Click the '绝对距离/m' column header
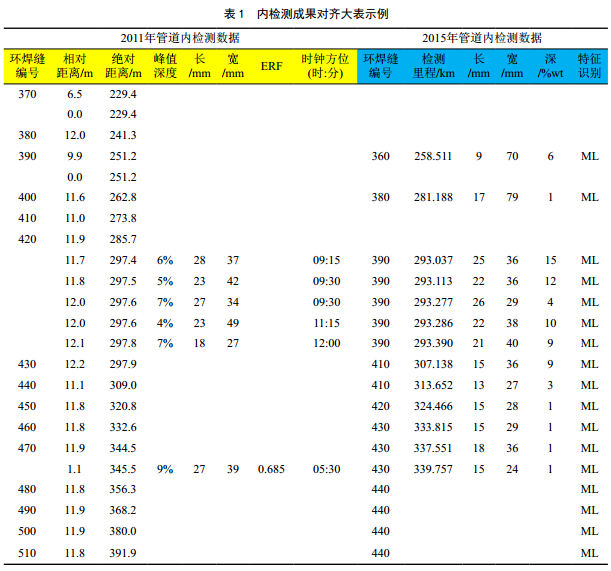611x571 pixels. 123,66
